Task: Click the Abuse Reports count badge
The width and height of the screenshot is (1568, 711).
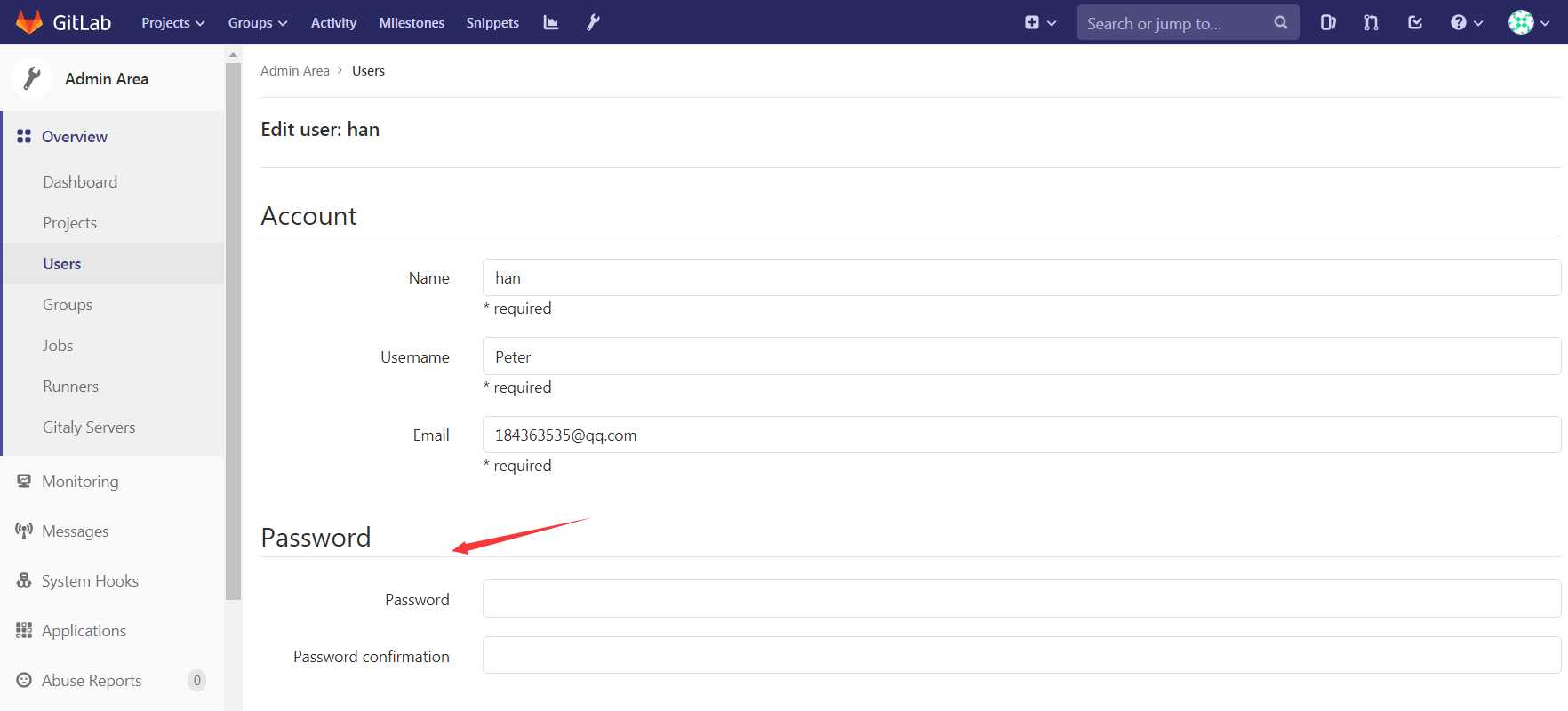Action: [197, 681]
